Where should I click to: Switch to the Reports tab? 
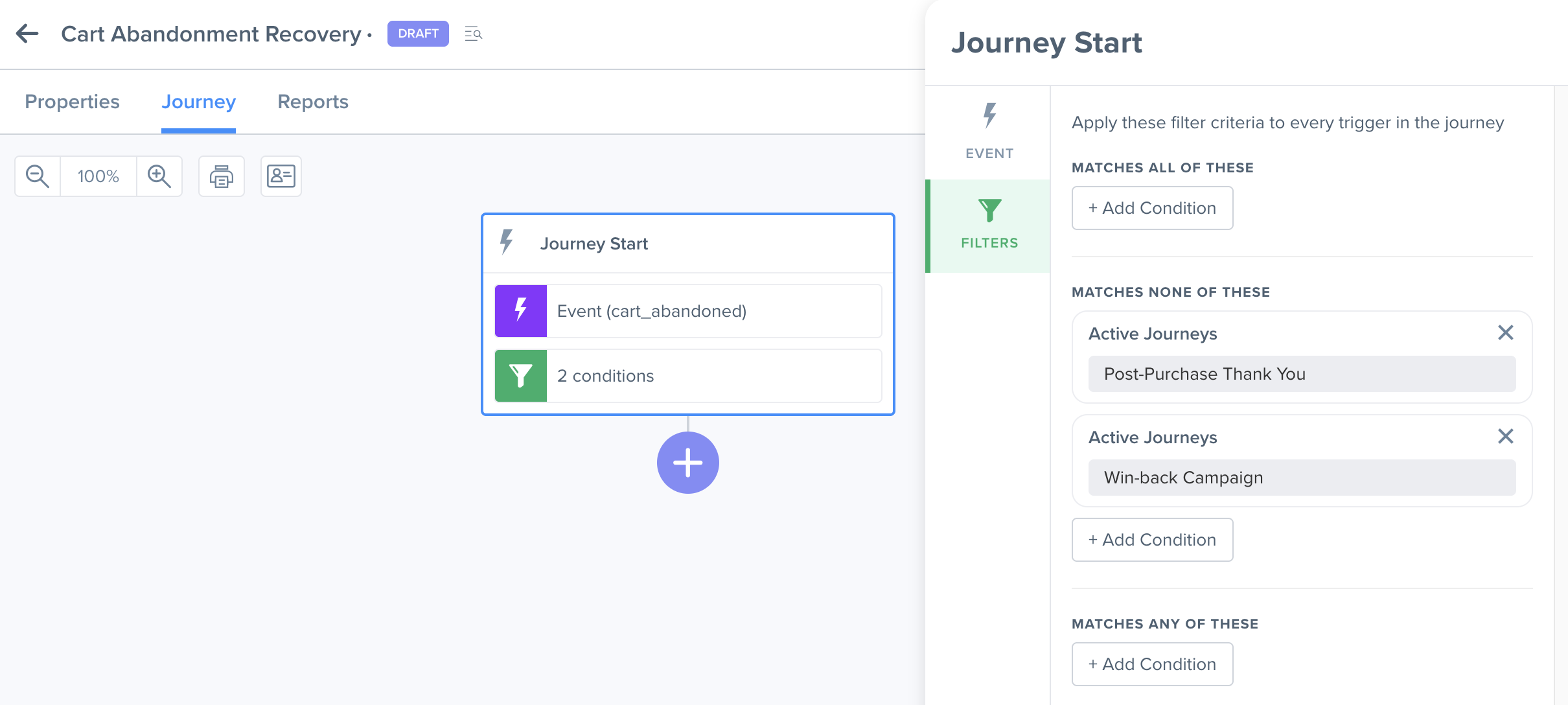tap(313, 102)
